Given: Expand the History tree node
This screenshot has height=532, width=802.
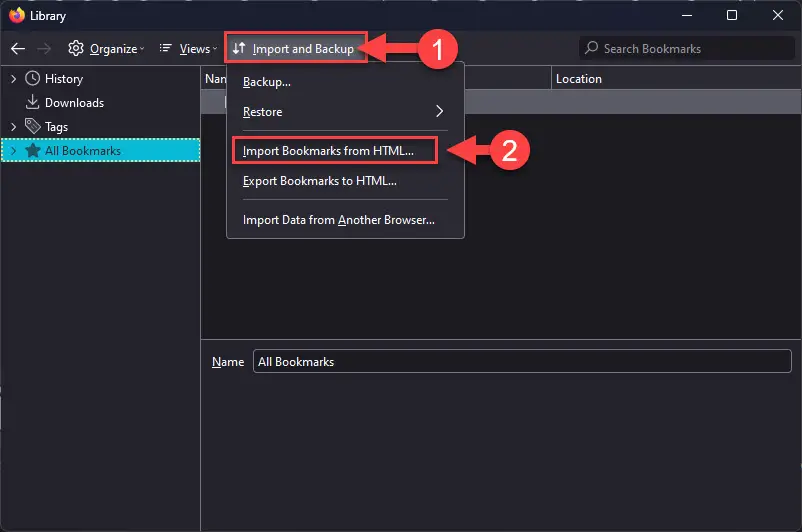Looking at the screenshot, I should 13,79.
